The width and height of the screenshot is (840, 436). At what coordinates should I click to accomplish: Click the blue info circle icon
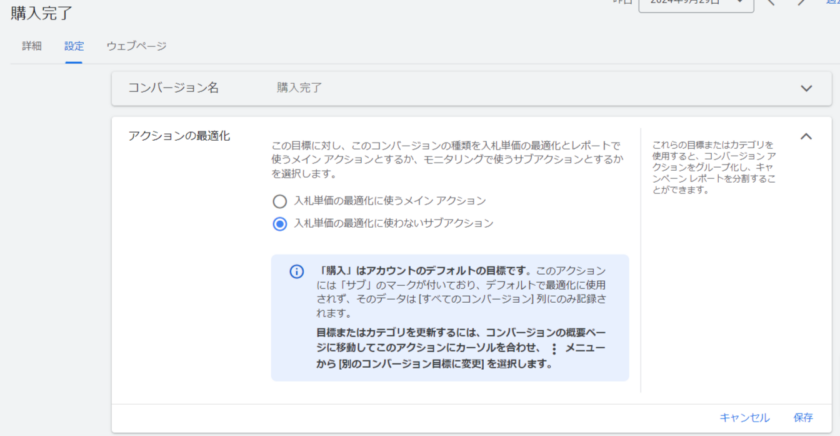click(x=296, y=272)
